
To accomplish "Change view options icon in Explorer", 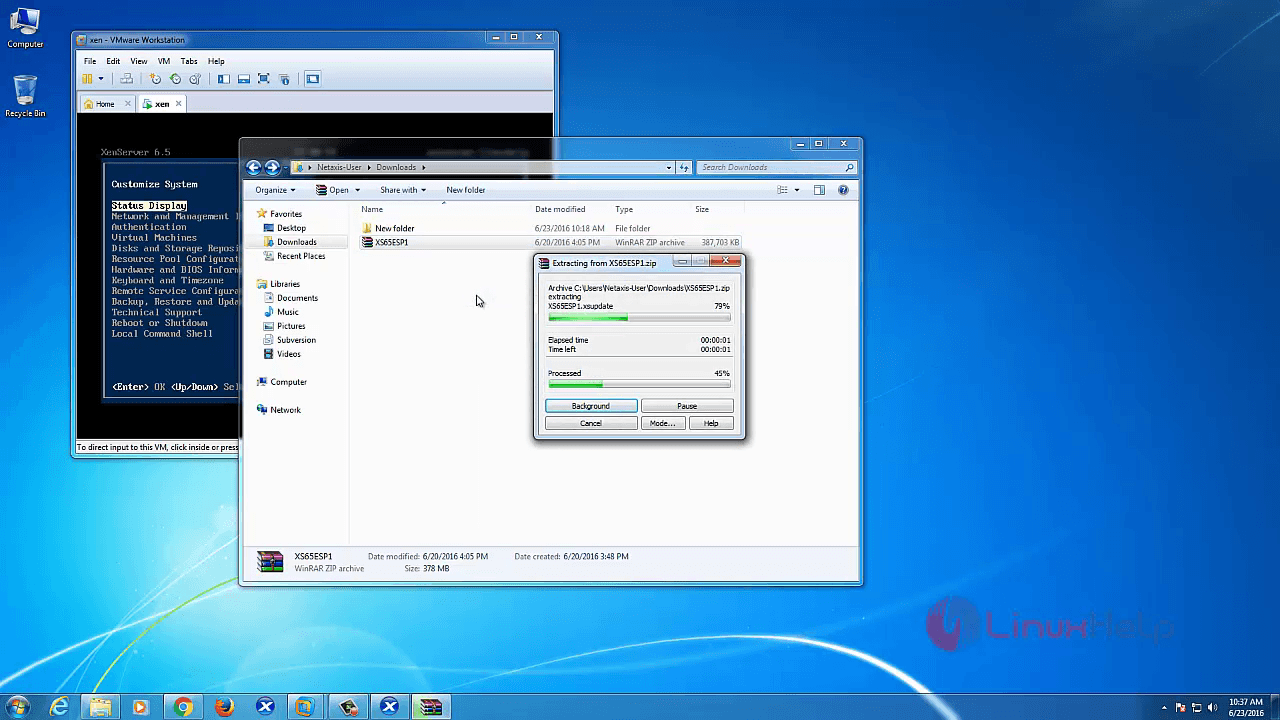I will [x=783, y=190].
